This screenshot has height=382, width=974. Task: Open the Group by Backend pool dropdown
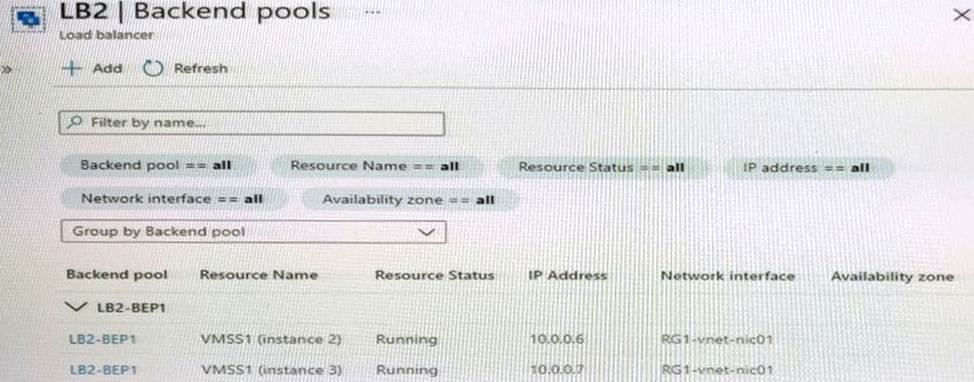coord(254,232)
